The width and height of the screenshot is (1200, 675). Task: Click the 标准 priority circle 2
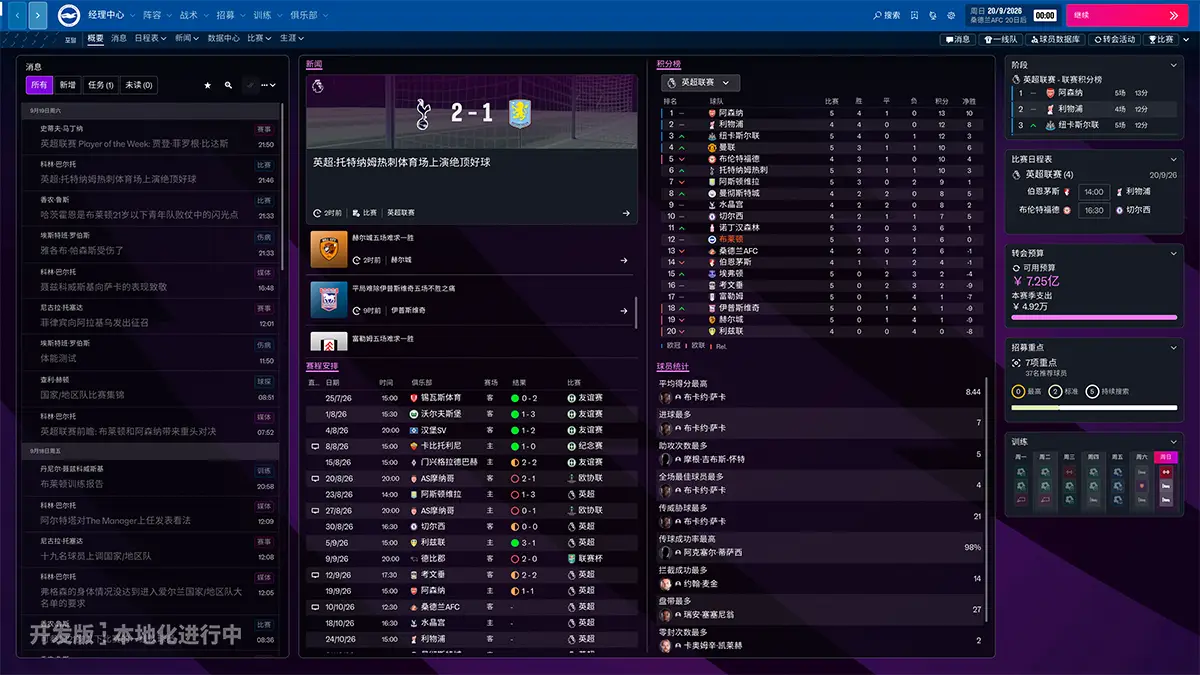[1056, 392]
